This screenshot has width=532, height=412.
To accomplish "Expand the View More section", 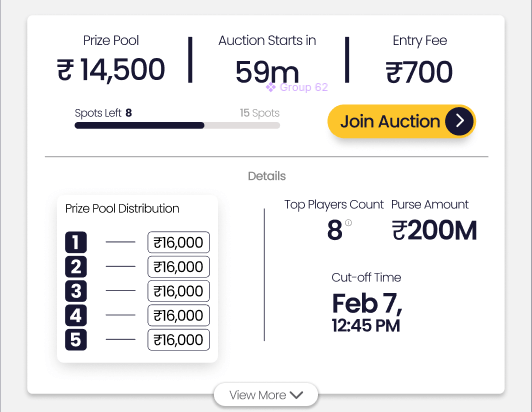I will tap(266, 395).
